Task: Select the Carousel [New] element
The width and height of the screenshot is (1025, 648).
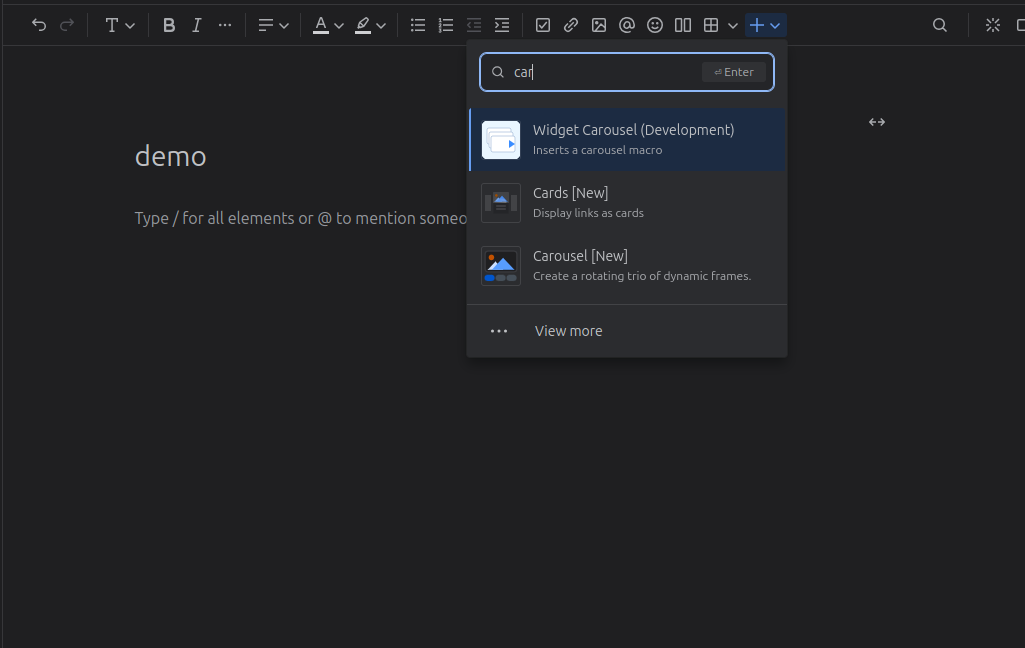Action: 628,265
